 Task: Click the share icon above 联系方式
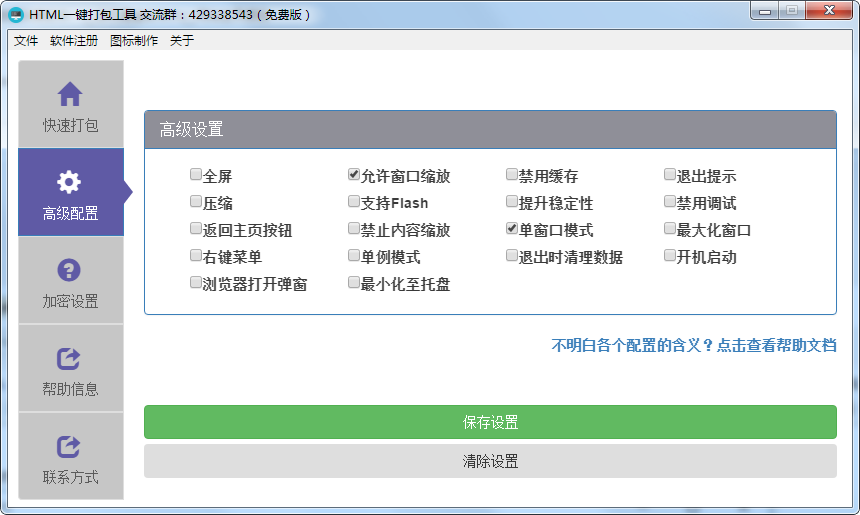(x=69, y=446)
